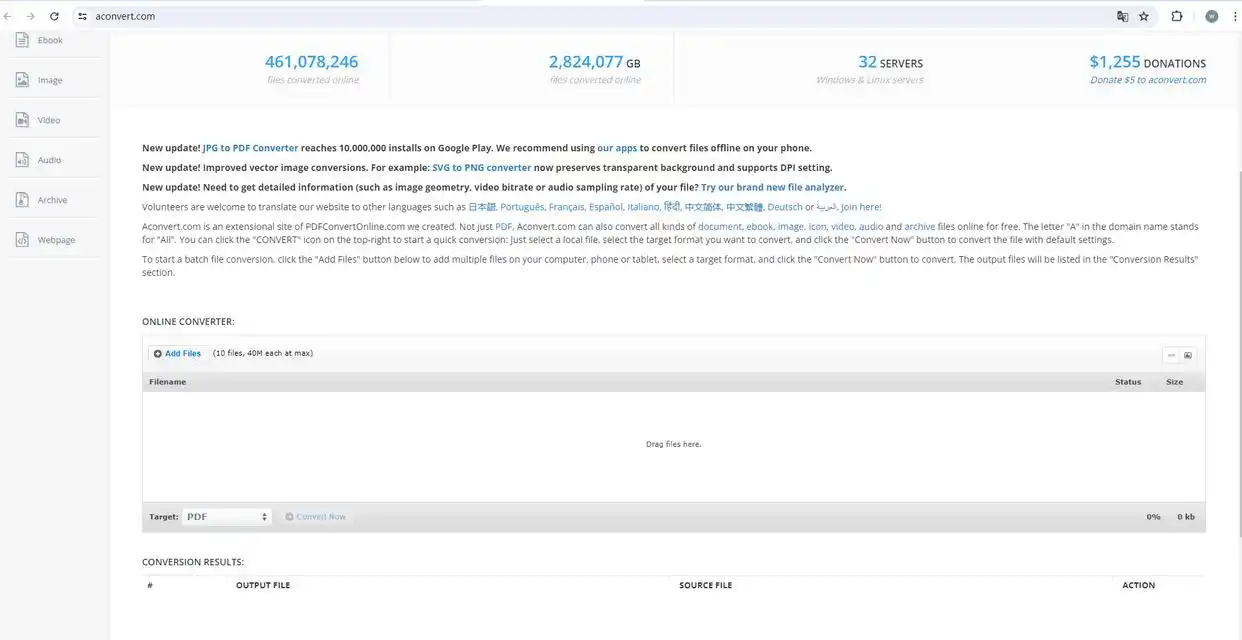The height and width of the screenshot is (640, 1242).
Task: Open the Target format dropdown showing PDF
Action: click(226, 517)
